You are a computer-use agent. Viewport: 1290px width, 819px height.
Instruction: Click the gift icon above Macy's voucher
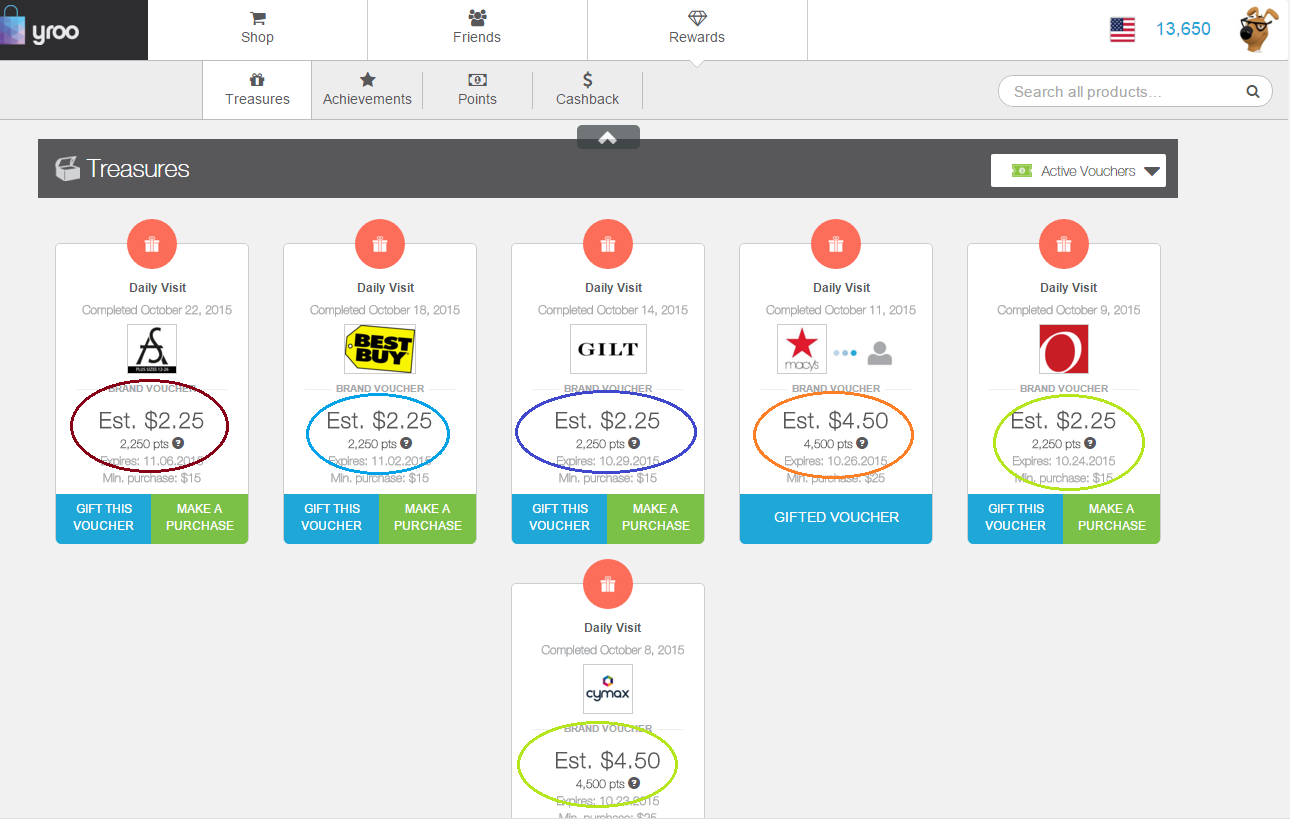(x=836, y=244)
